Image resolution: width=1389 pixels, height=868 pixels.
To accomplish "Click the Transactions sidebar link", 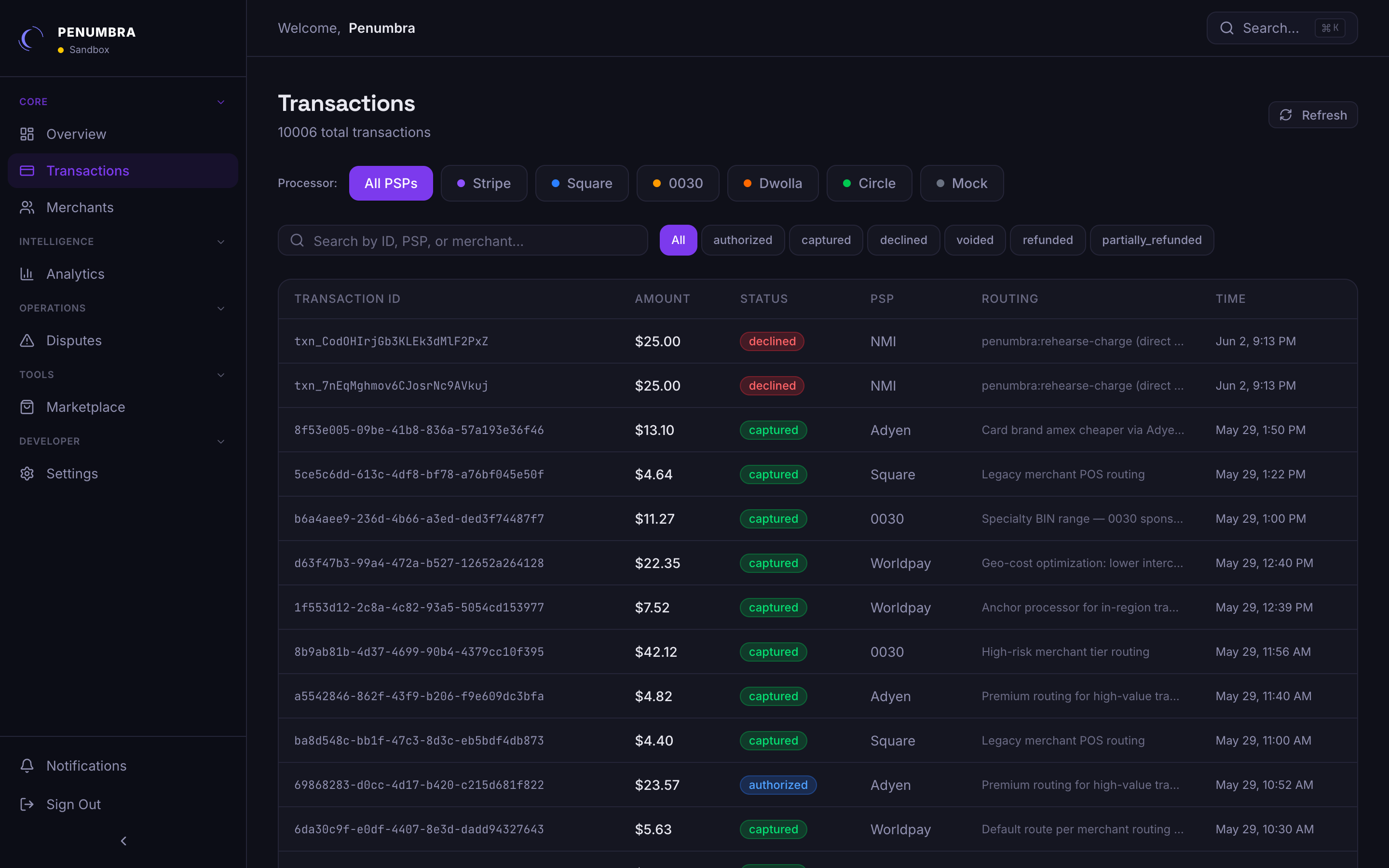I will click(123, 171).
